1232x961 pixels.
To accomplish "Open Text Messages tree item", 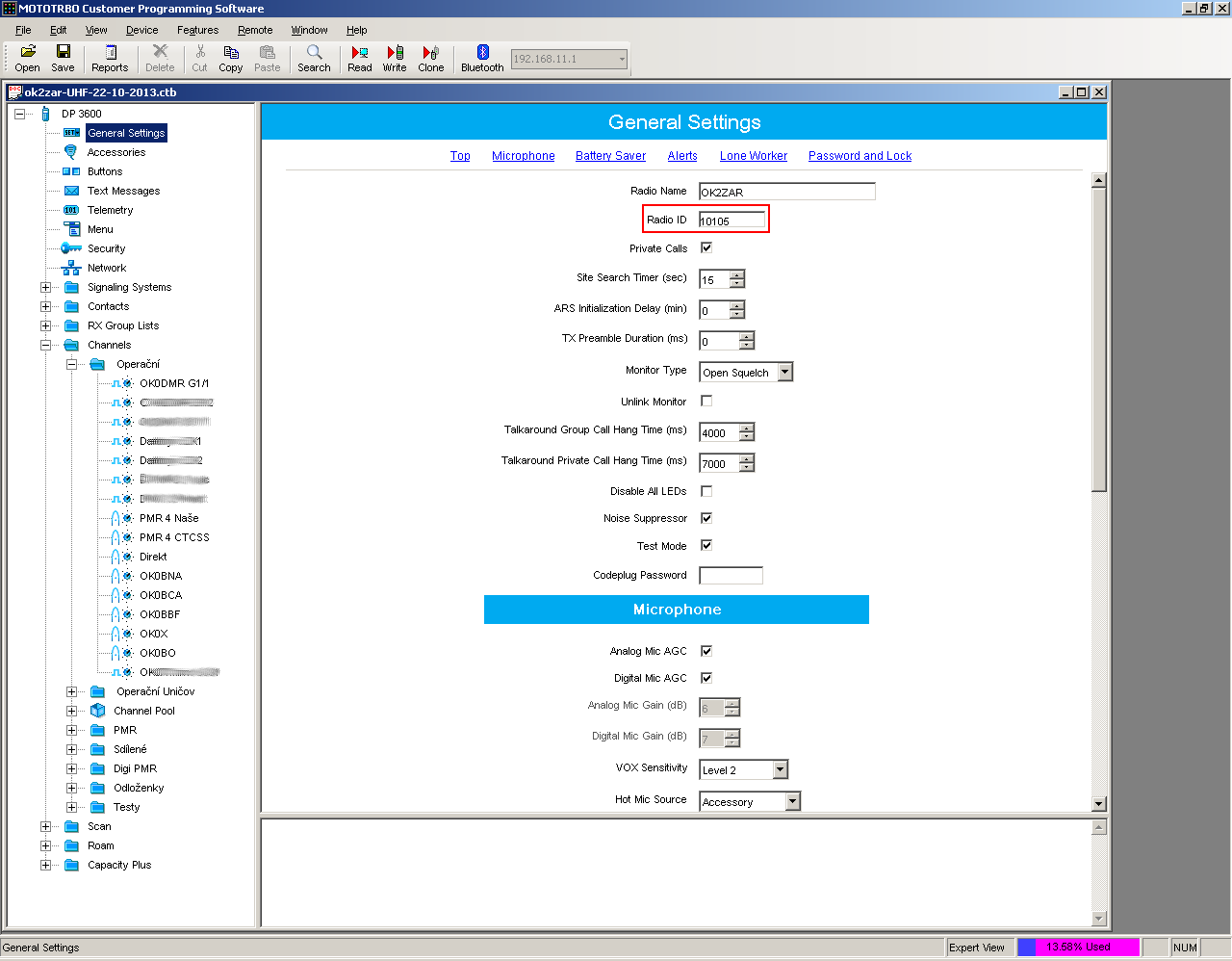I will [x=123, y=191].
